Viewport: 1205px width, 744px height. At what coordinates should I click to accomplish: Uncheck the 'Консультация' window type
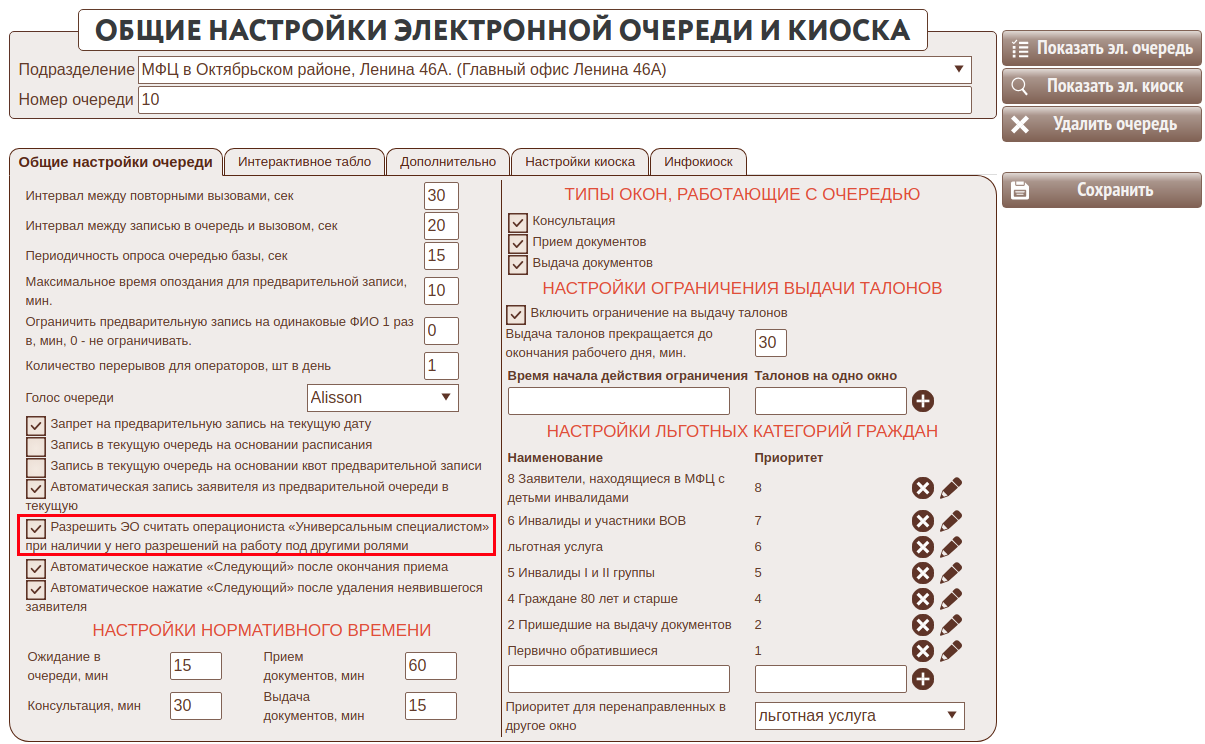click(x=517, y=222)
